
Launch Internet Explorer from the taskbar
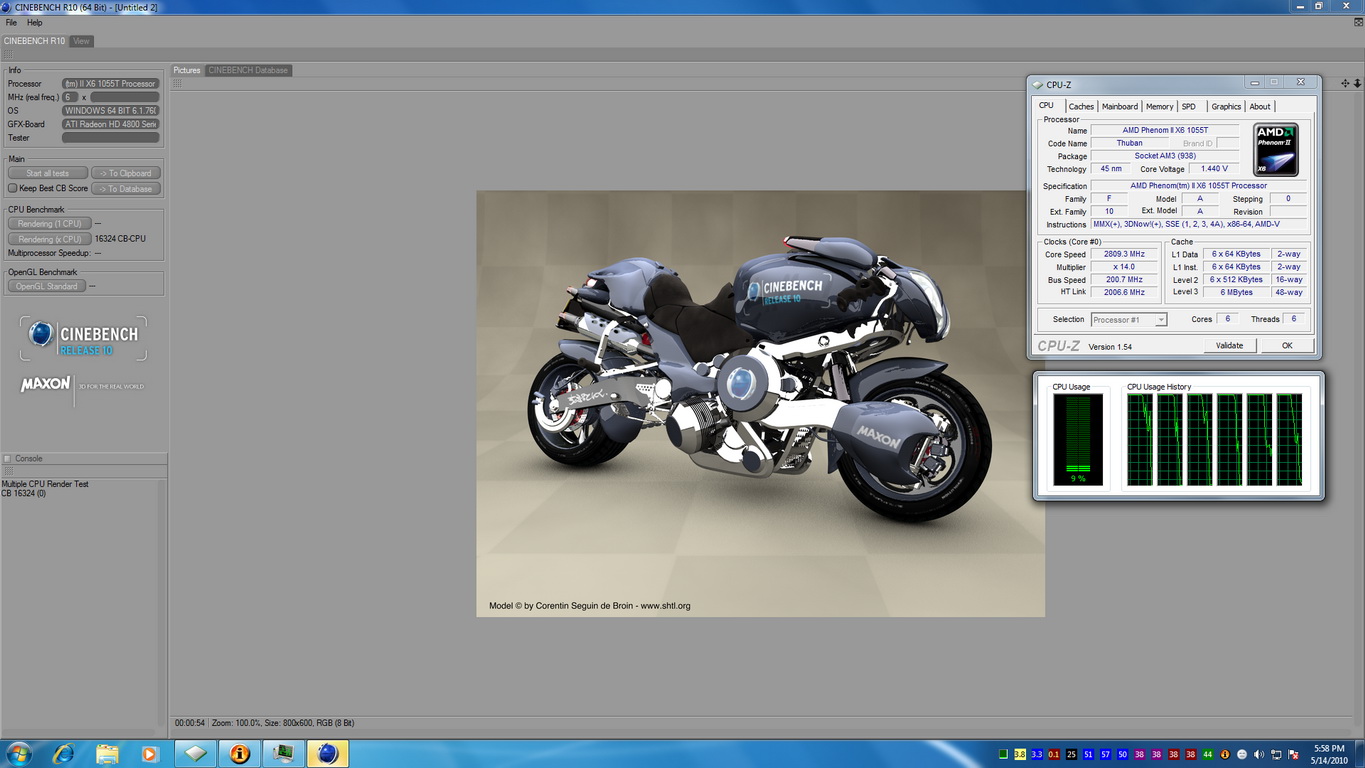pyautogui.click(x=63, y=754)
